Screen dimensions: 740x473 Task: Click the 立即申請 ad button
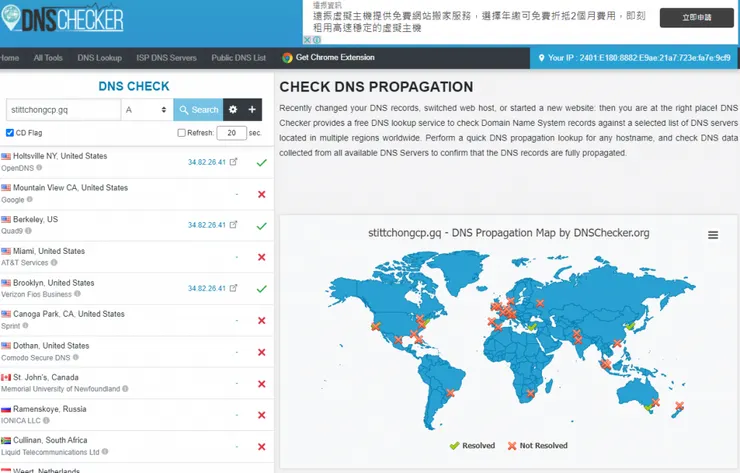pyautogui.click(x=696, y=18)
